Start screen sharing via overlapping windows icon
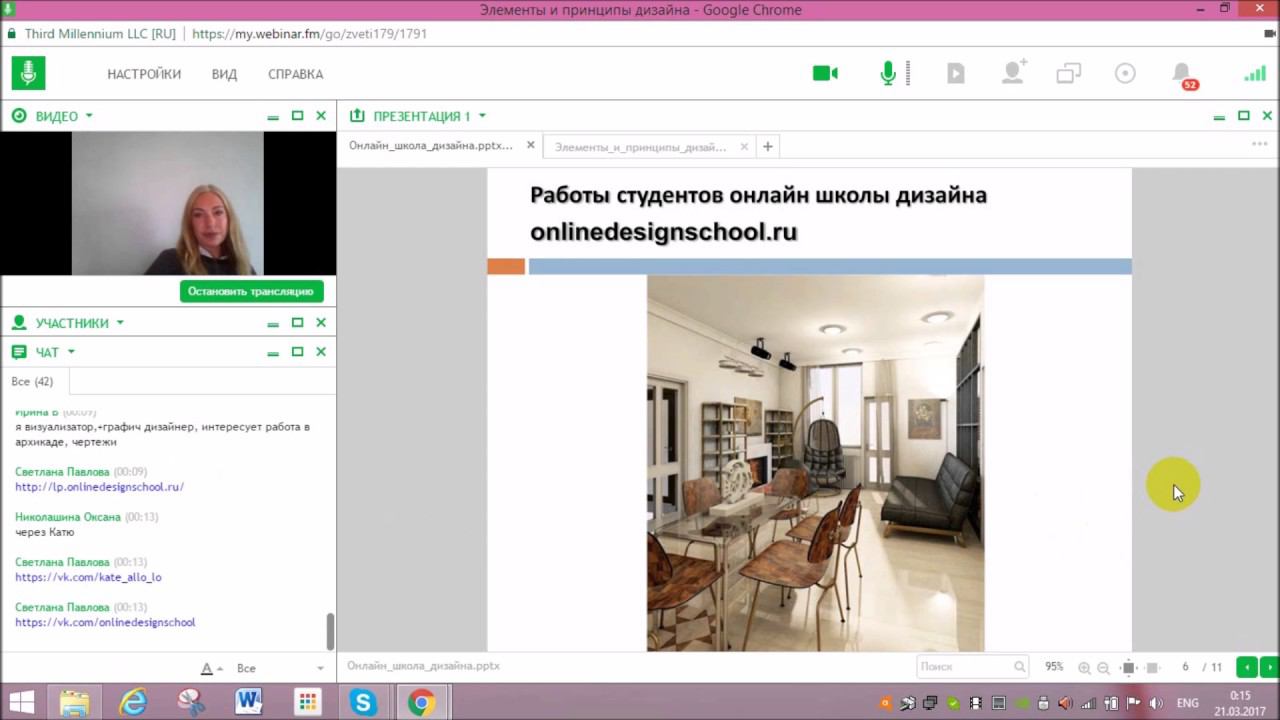The width and height of the screenshot is (1280, 720). pos(1069,74)
